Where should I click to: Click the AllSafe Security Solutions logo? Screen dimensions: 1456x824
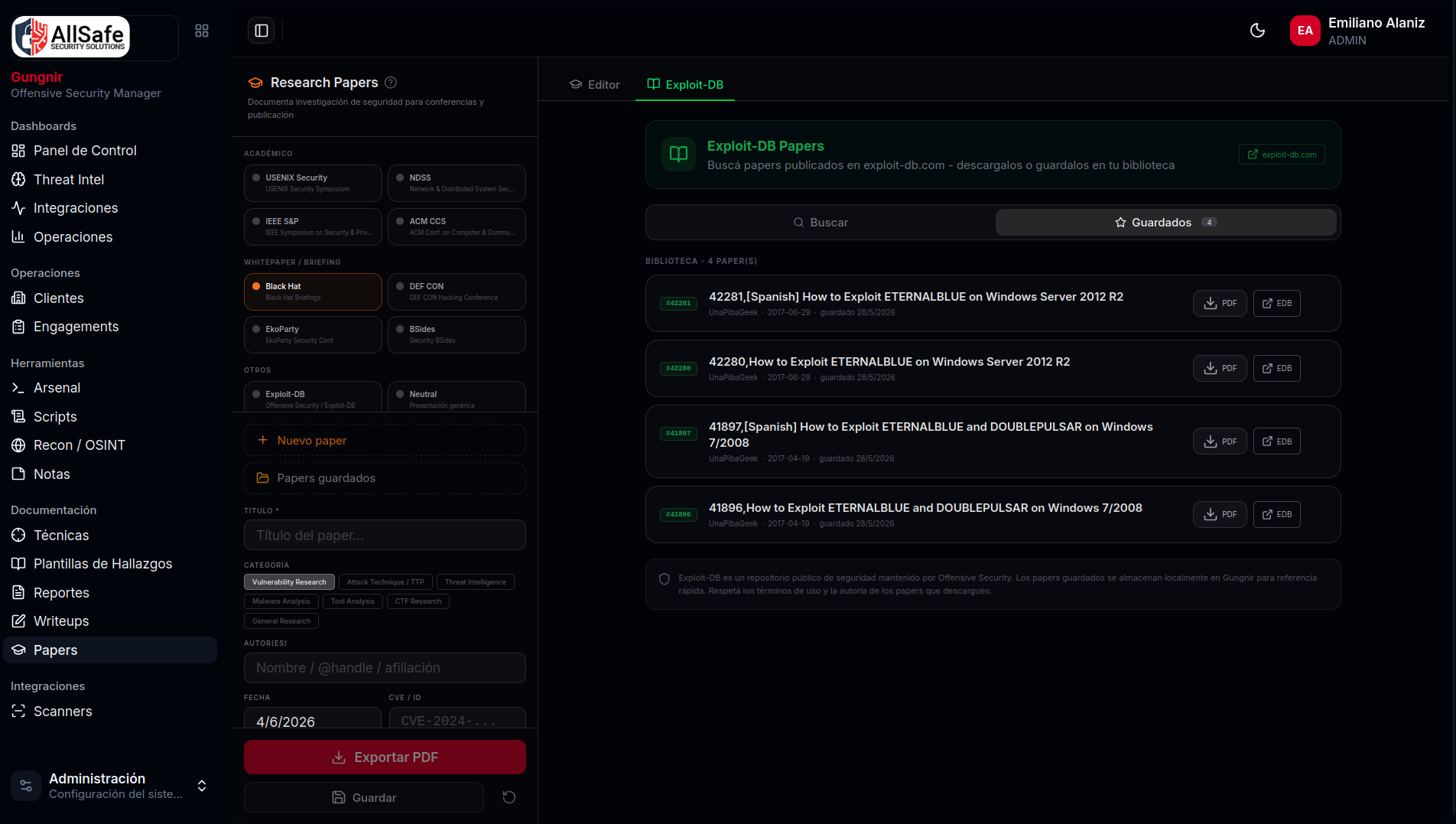click(71, 37)
